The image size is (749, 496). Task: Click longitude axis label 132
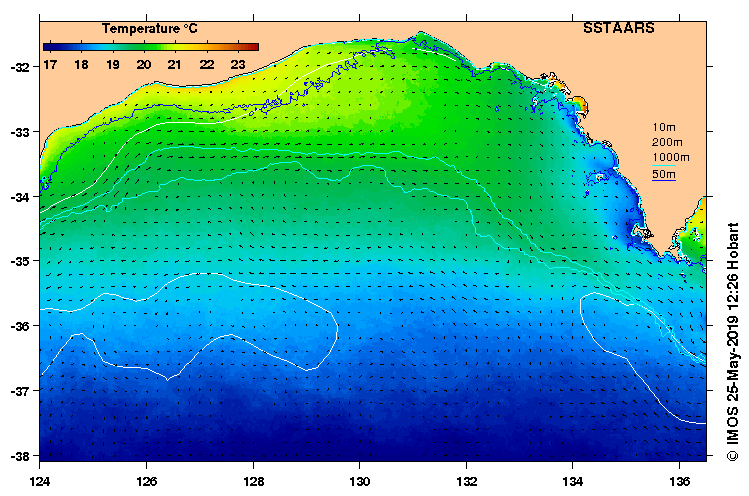[x=467, y=481]
